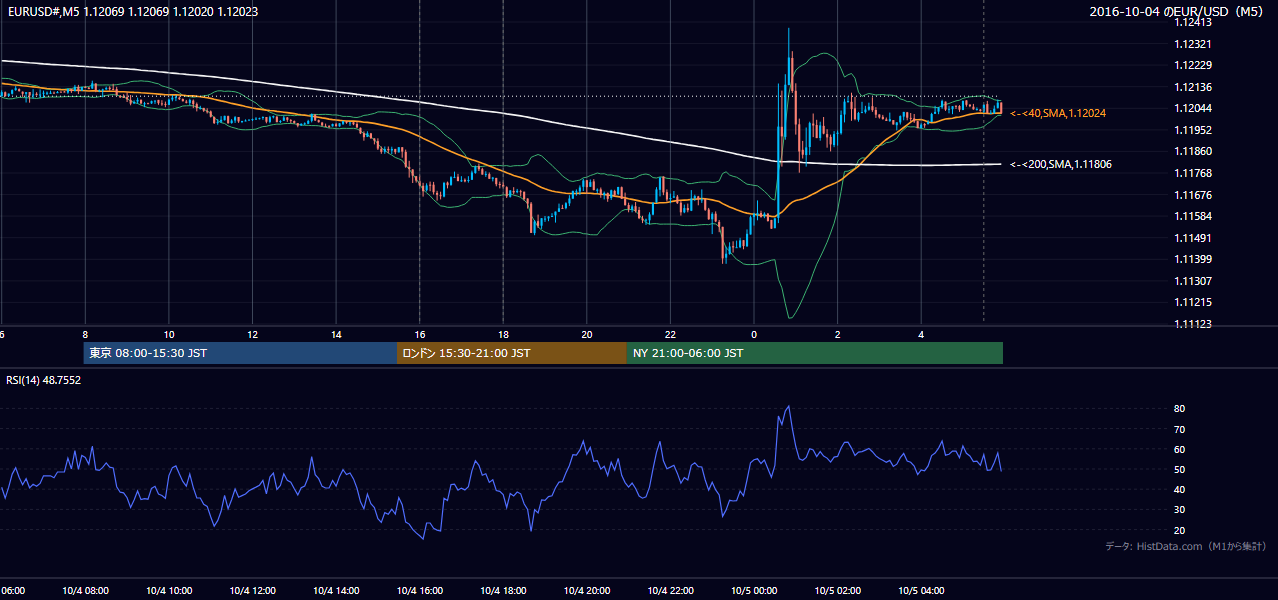Viewport: 1278px width, 600px height.
Task: Click price scale value 1.11952
Action: click(1192, 130)
